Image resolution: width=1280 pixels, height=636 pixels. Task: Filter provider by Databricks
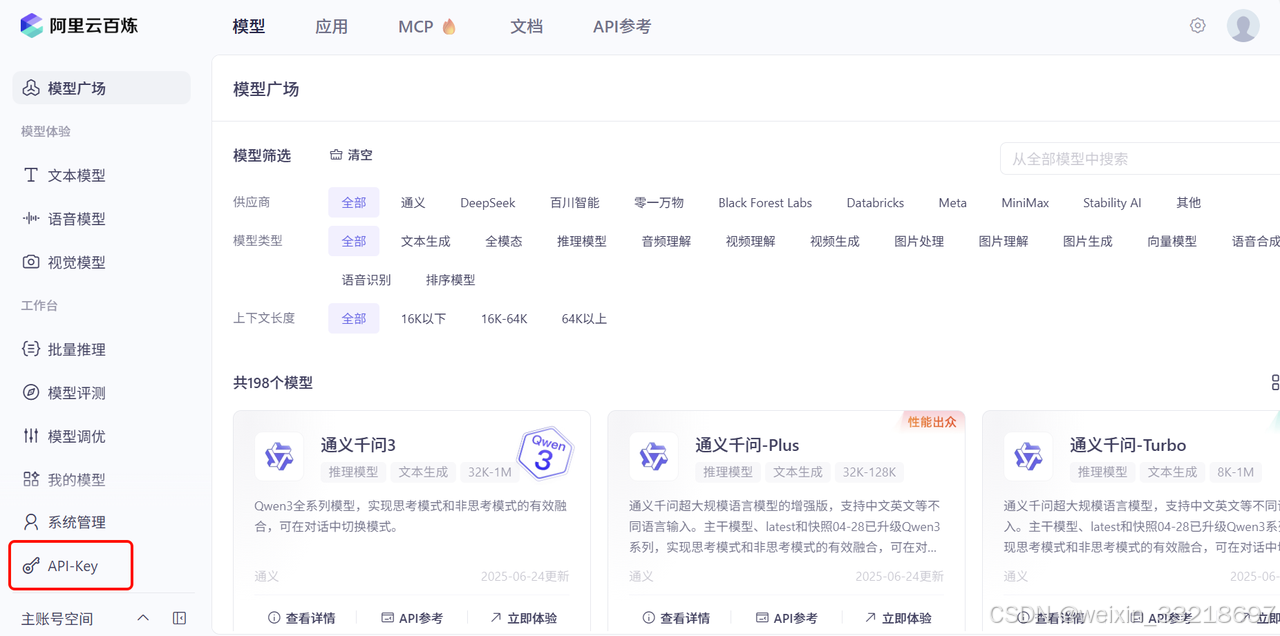coord(875,202)
